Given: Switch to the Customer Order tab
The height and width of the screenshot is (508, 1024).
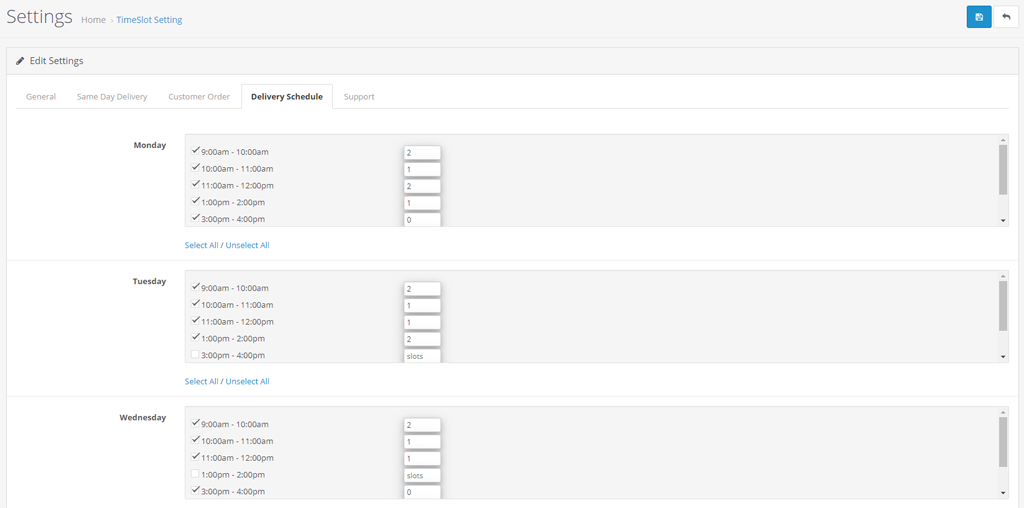Looking at the screenshot, I should (x=199, y=97).
